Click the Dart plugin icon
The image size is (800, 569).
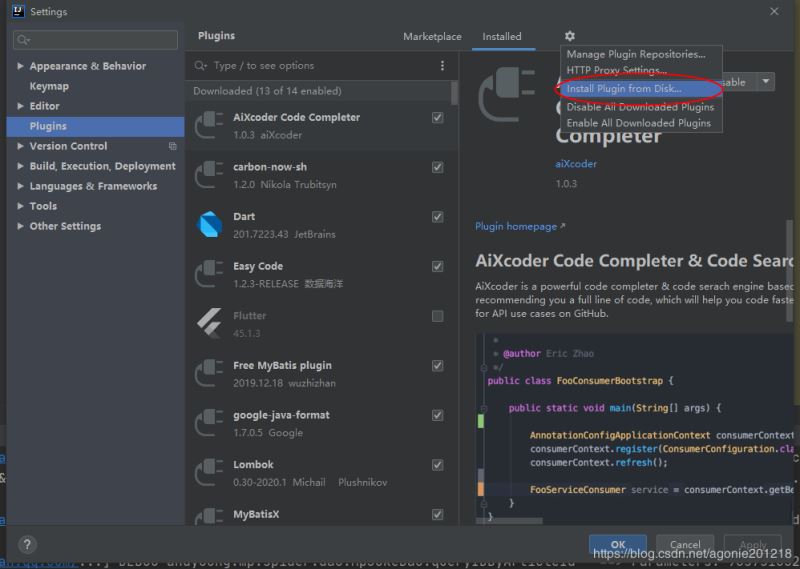pyautogui.click(x=209, y=224)
